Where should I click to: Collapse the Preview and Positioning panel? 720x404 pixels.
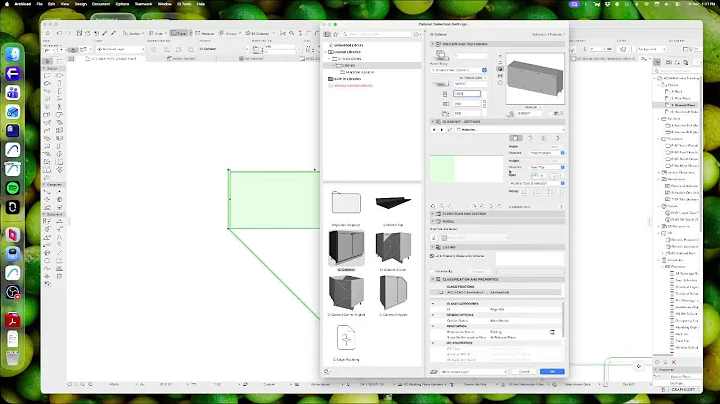(x=433, y=44)
